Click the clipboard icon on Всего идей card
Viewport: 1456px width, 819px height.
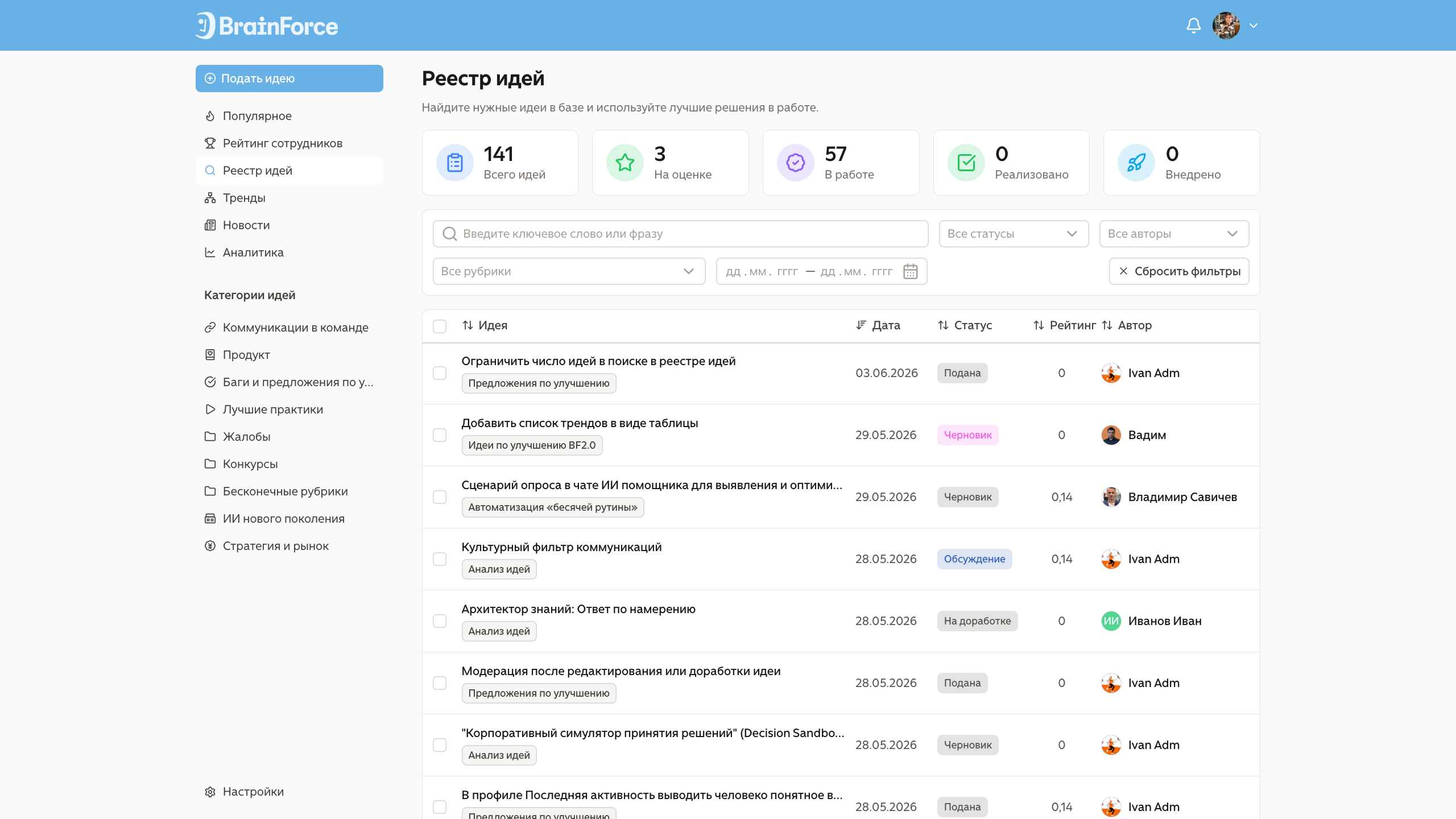pyautogui.click(x=454, y=163)
